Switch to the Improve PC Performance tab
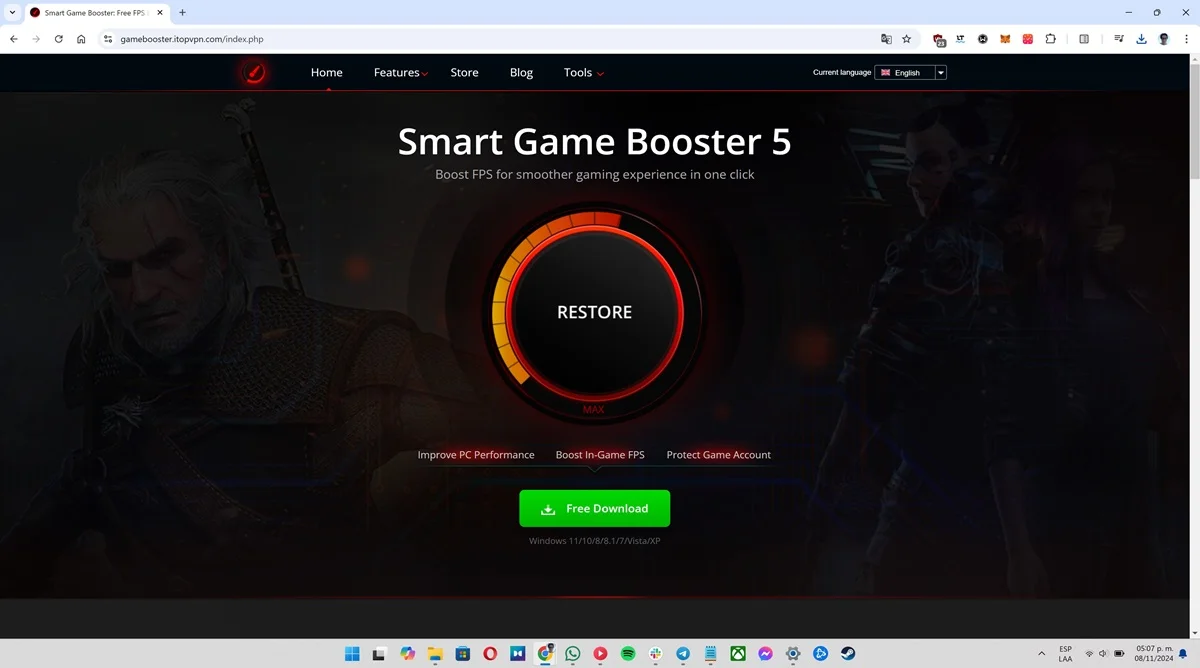 [x=476, y=454]
